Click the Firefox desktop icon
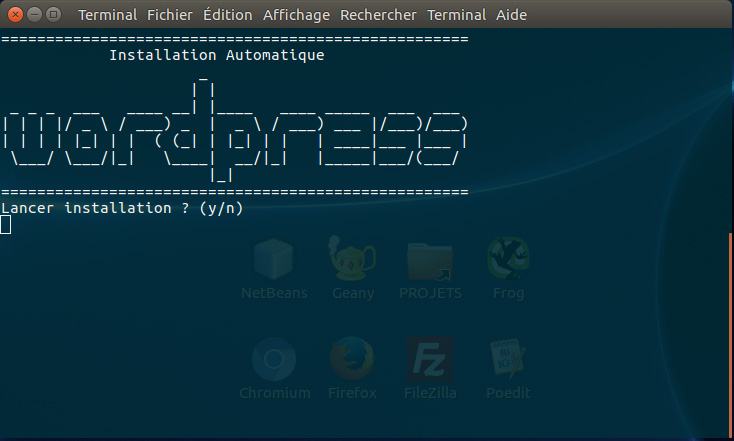734x441 pixels. pyautogui.click(x=352, y=359)
